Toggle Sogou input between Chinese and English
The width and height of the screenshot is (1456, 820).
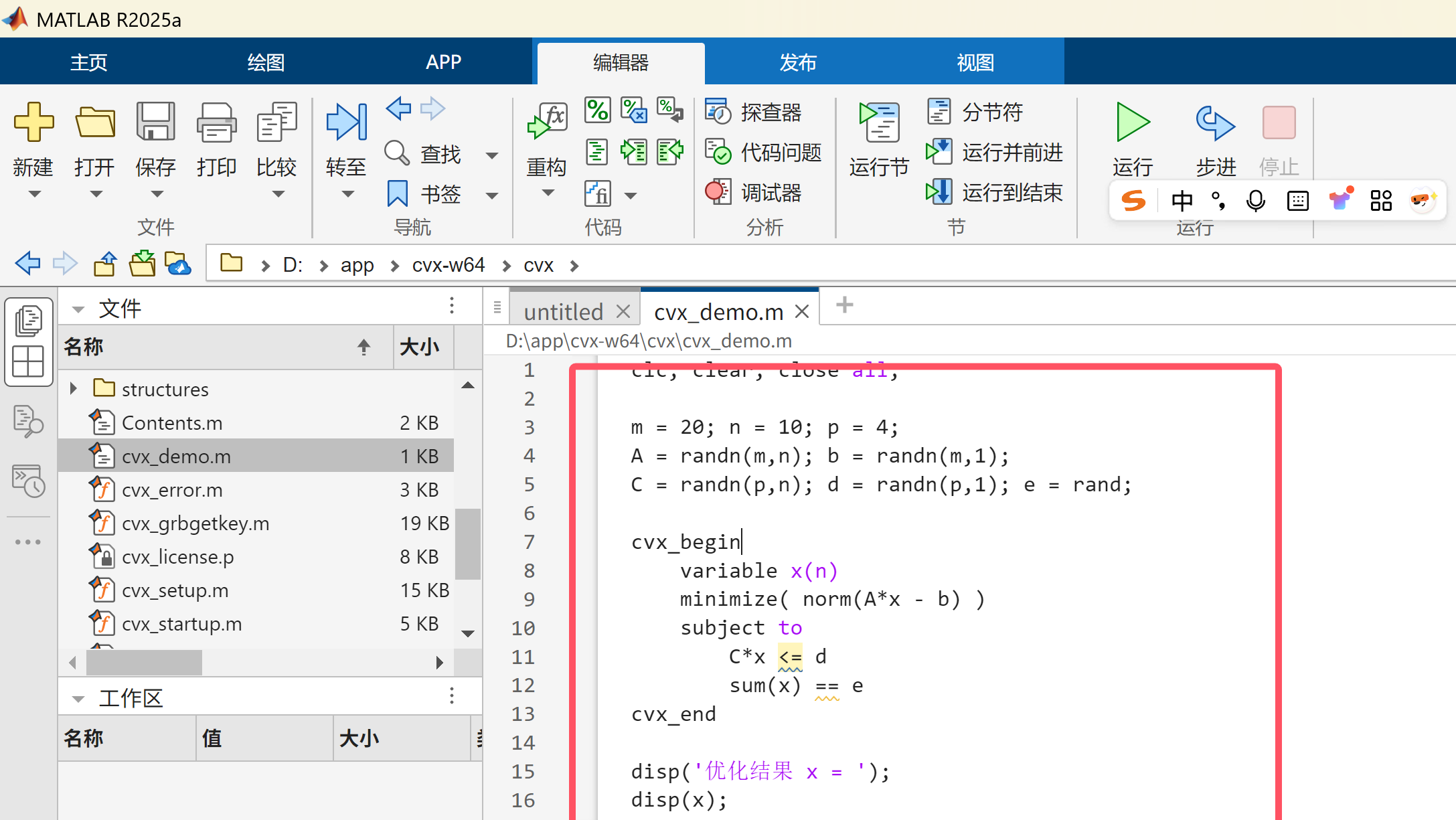pyautogui.click(x=1182, y=199)
